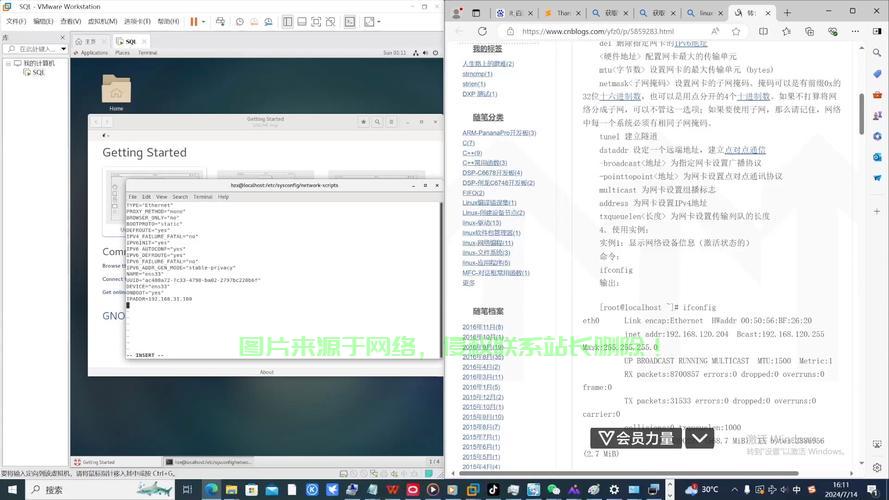Select the SQL VM in the library tree
The height and width of the screenshot is (500, 889).
(x=34, y=72)
